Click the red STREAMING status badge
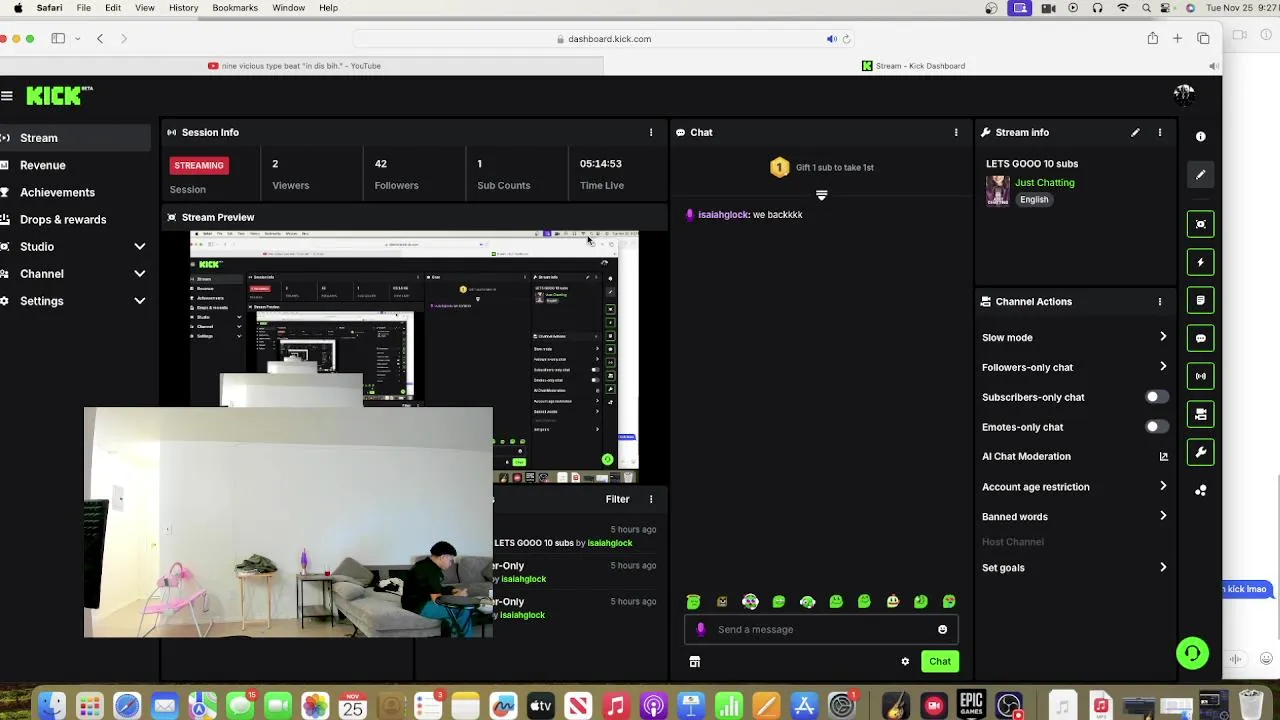Viewport: 1280px width, 720px height. (x=199, y=165)
